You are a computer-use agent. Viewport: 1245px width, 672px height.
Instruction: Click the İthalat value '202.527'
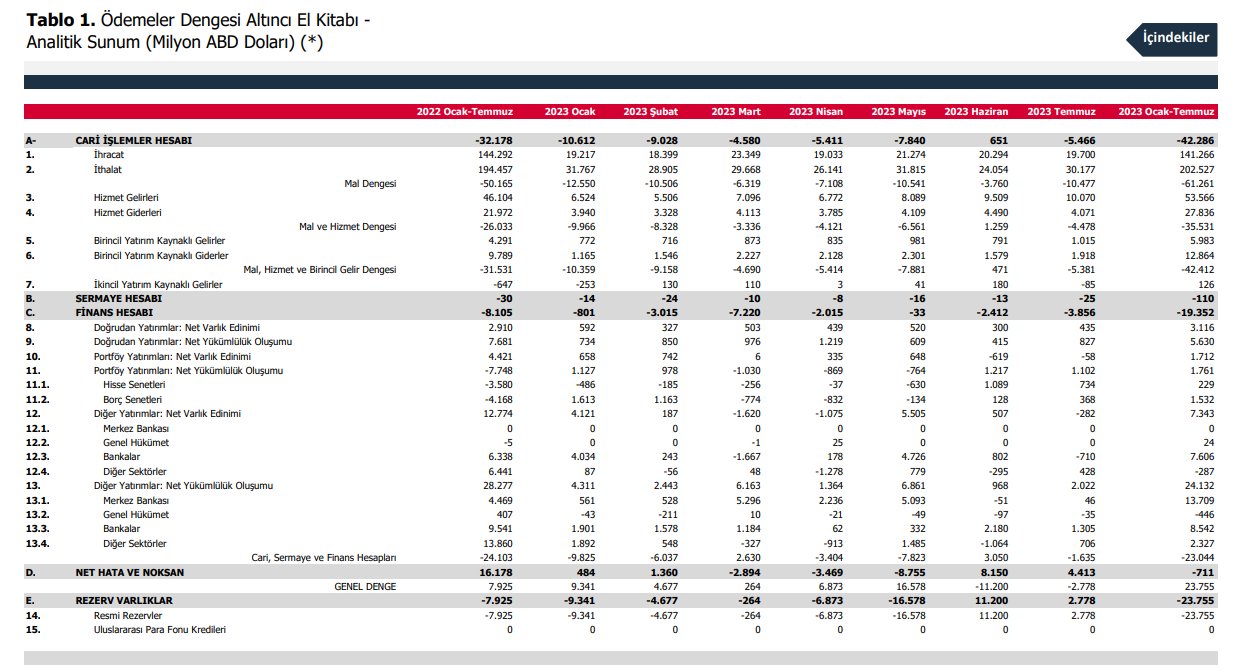[x=1199, y=170]
